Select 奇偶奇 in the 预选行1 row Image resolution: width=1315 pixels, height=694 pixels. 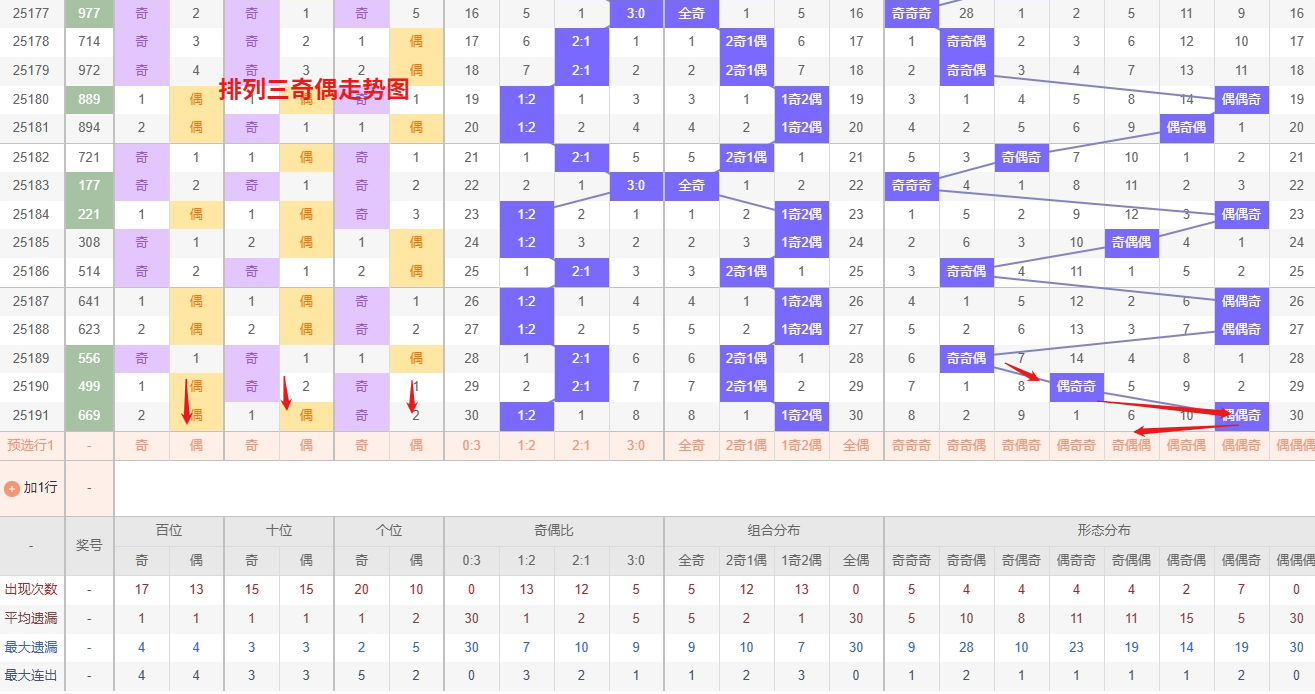pyautogui.click(x=1021, y=446)
